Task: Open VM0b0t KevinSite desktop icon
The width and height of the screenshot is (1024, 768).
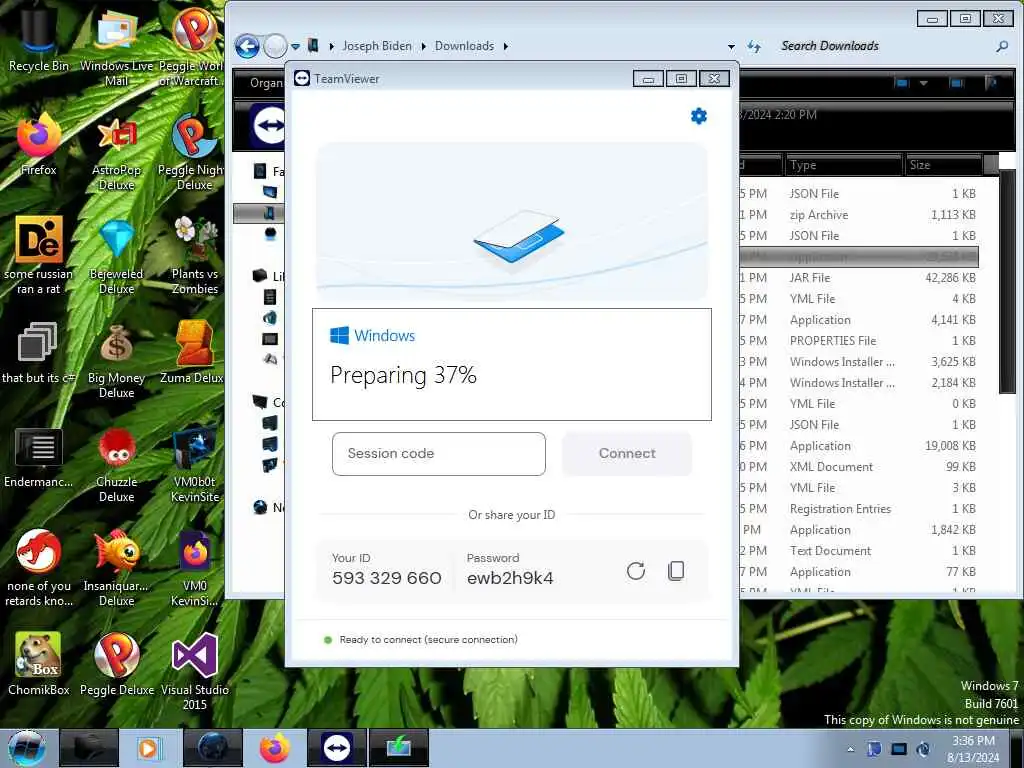Action: click(195, 465)
